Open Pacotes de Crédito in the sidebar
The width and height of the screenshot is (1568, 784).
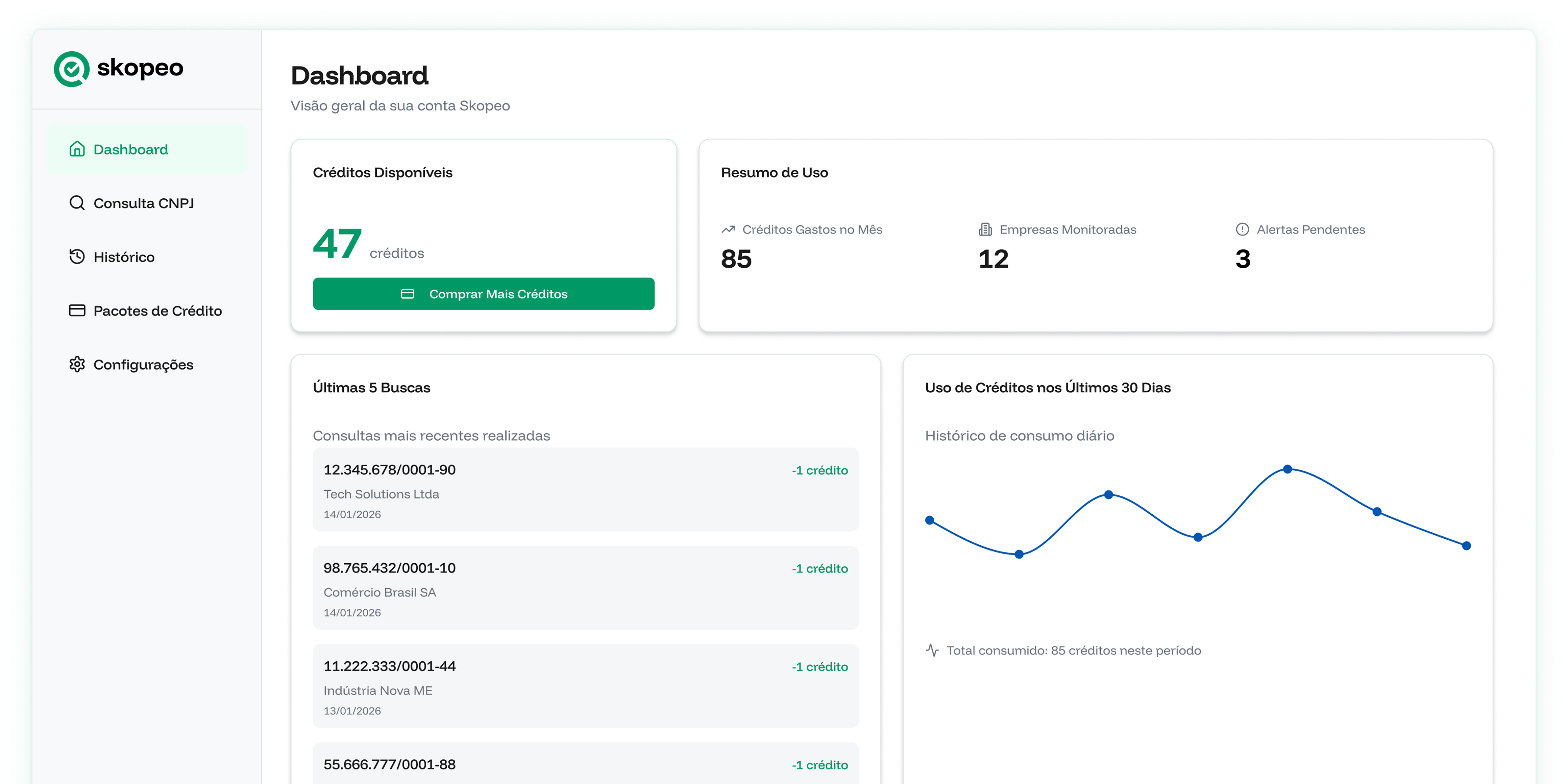coord(157,311)
